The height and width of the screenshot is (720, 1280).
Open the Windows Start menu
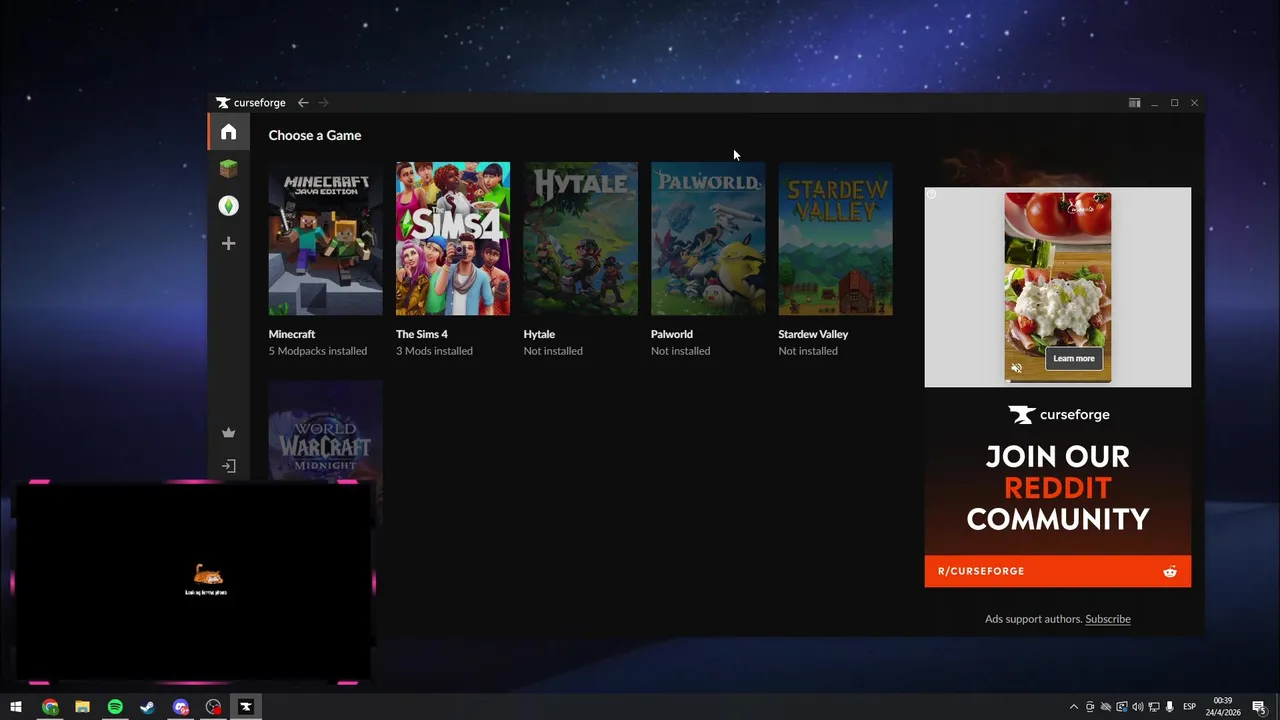tap(16, 707)
